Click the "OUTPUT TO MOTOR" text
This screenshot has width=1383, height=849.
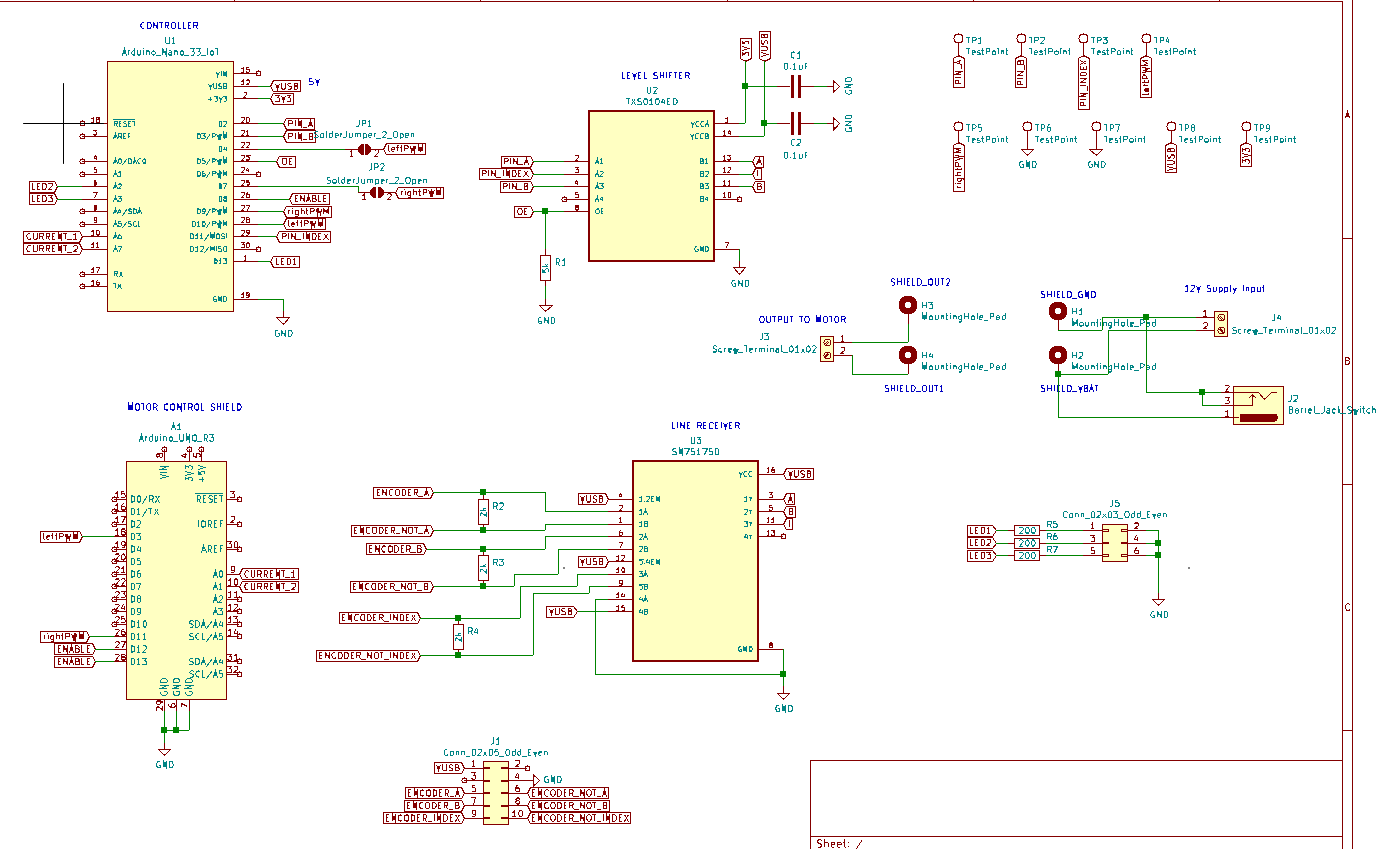[x=802, y=320]
